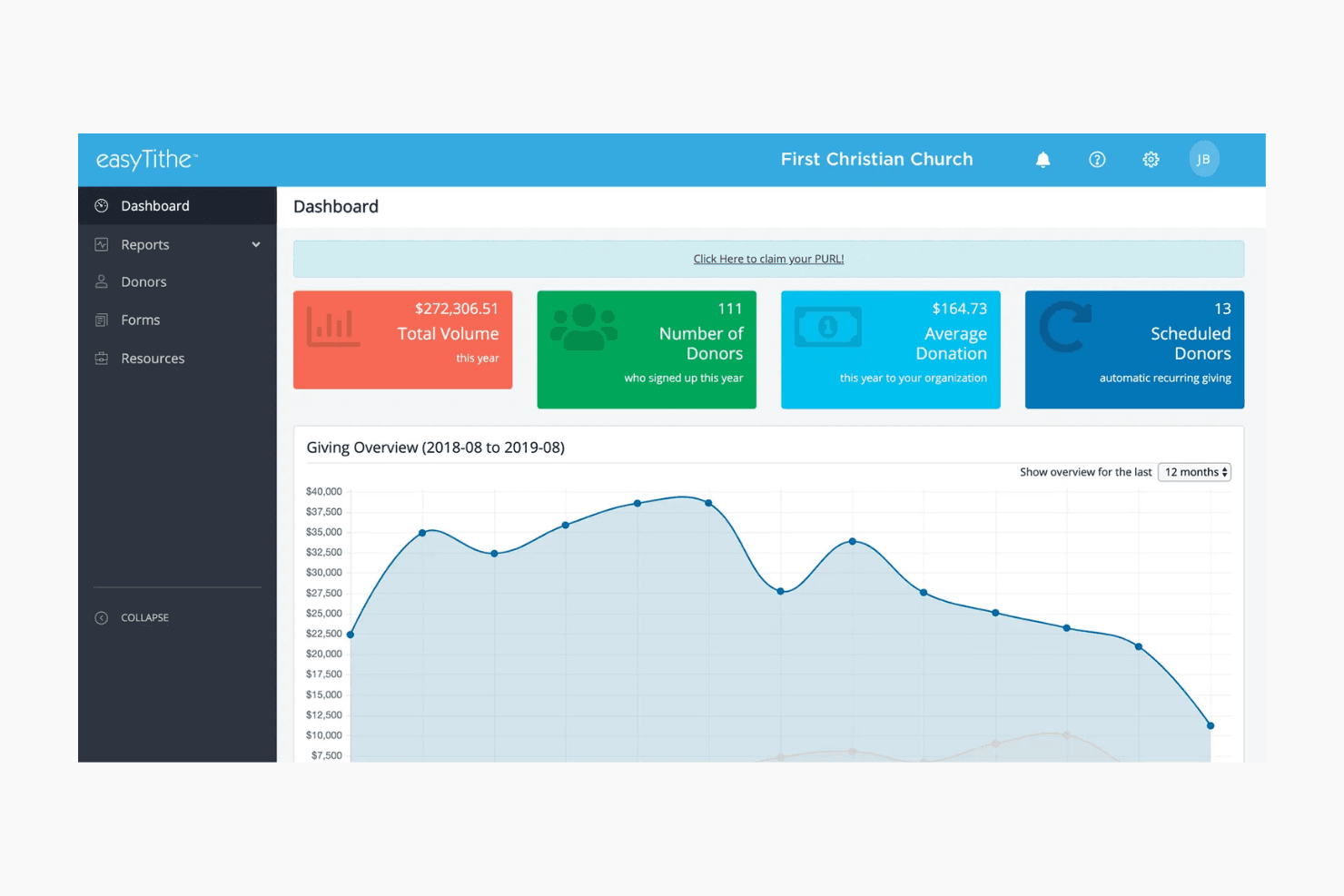The height and width of the screenshot is (896, 1344).
Task: Open Forms in the sidebar
Action: [x=177, y=320]
